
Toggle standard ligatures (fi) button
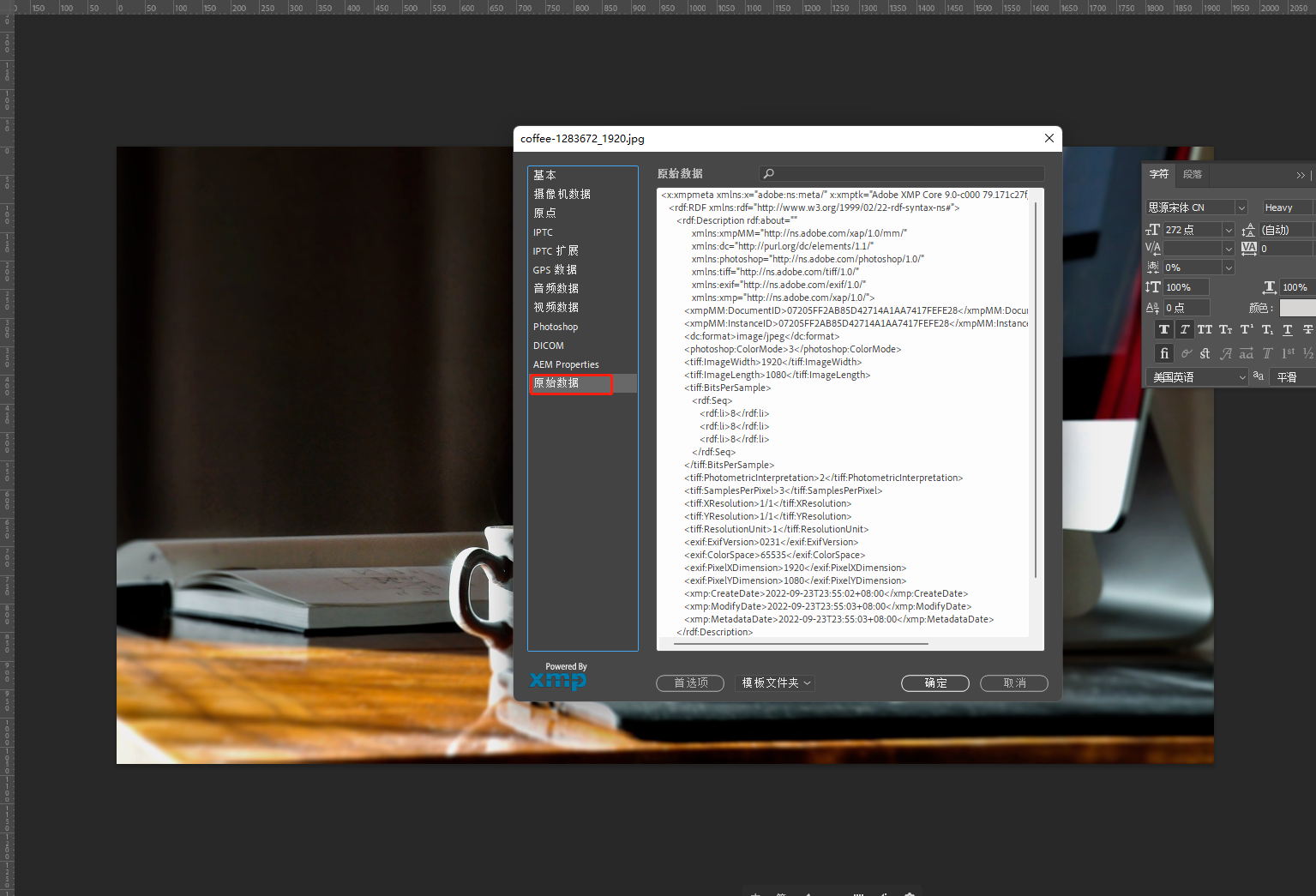click(x=1163, y=353)
